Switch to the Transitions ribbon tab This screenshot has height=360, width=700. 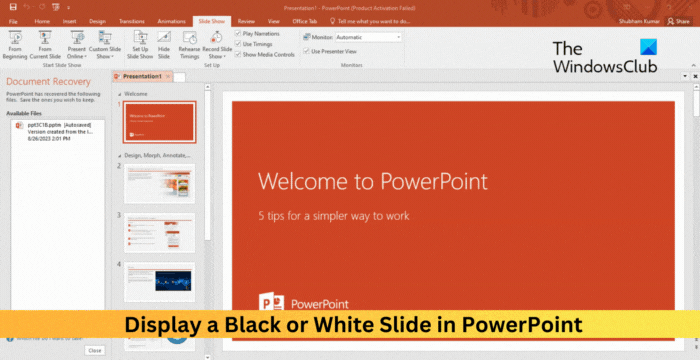[132, 21]
